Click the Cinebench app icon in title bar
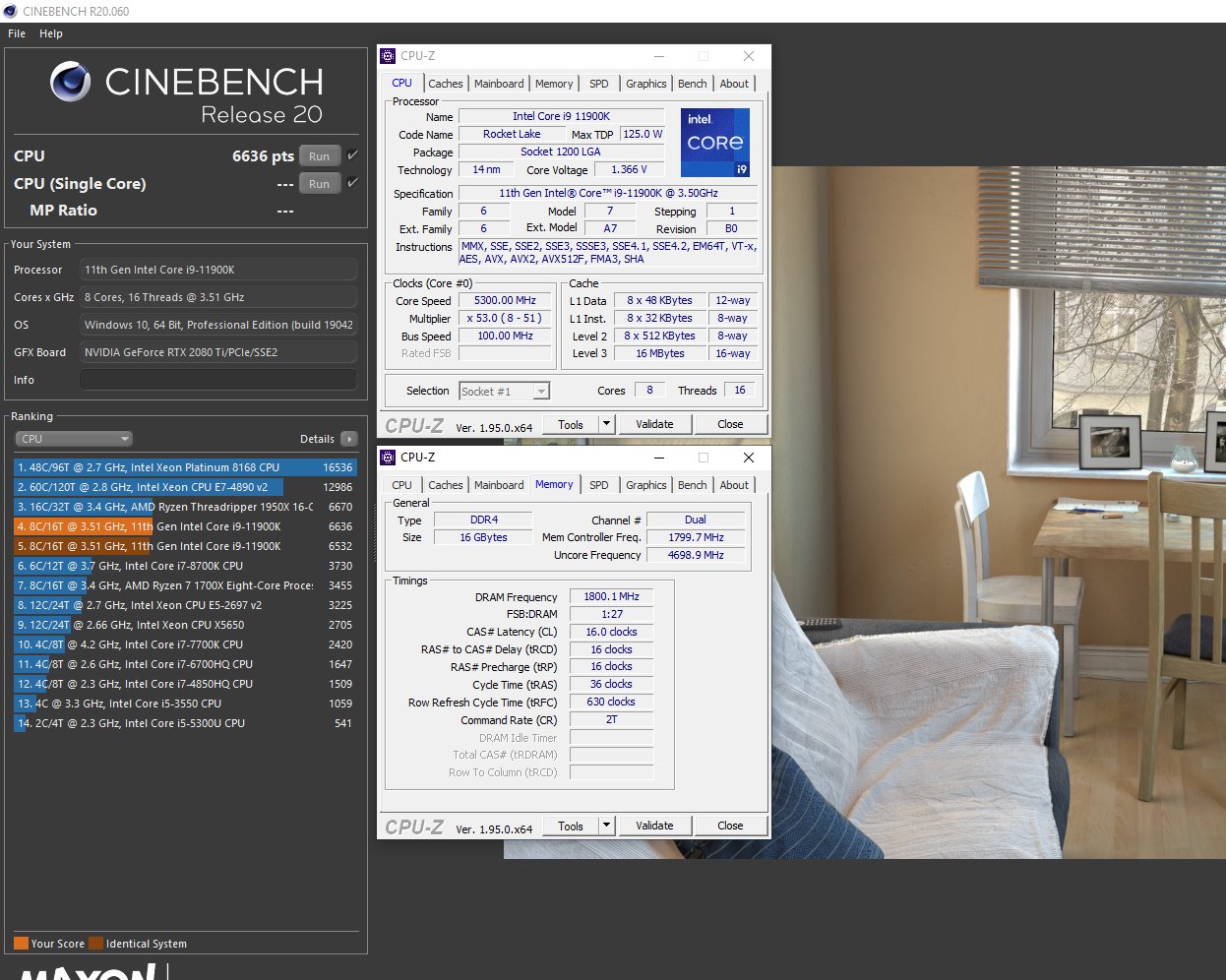This screenshot has width=1226, height=980. (x=10, y=11)
